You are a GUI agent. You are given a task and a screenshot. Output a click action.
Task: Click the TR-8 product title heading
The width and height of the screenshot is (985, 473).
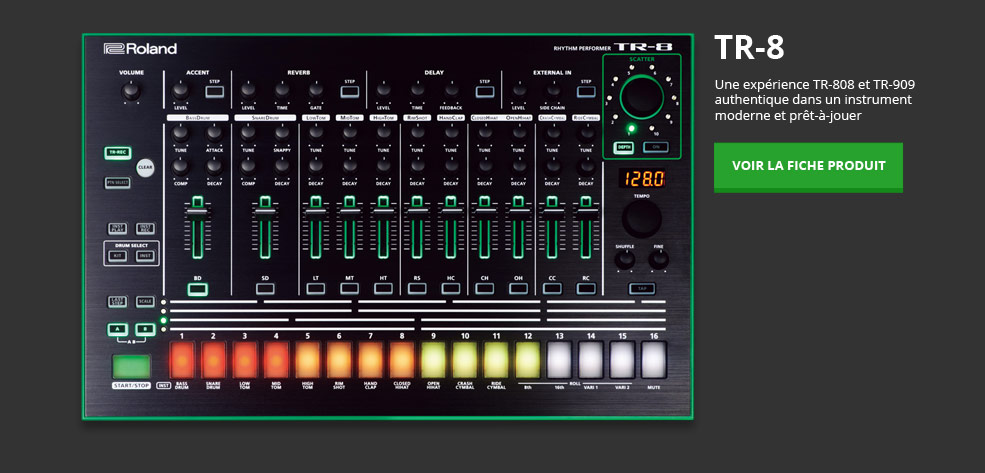(749, 46)
